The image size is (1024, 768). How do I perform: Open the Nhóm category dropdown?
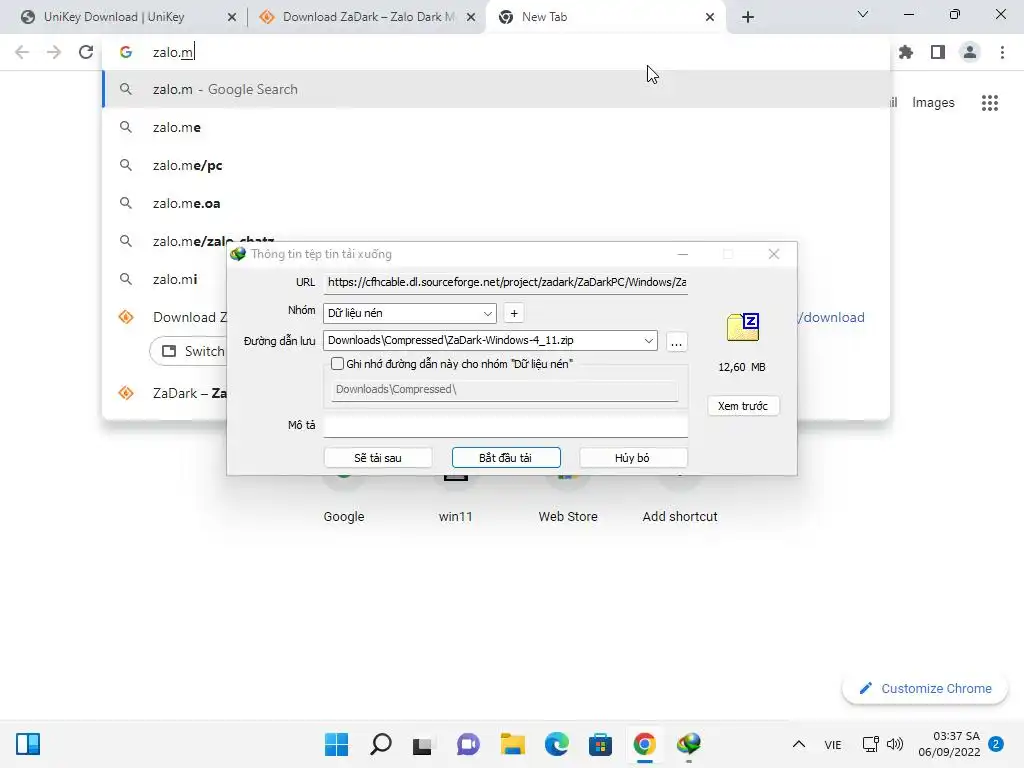(x=409, y=313)
